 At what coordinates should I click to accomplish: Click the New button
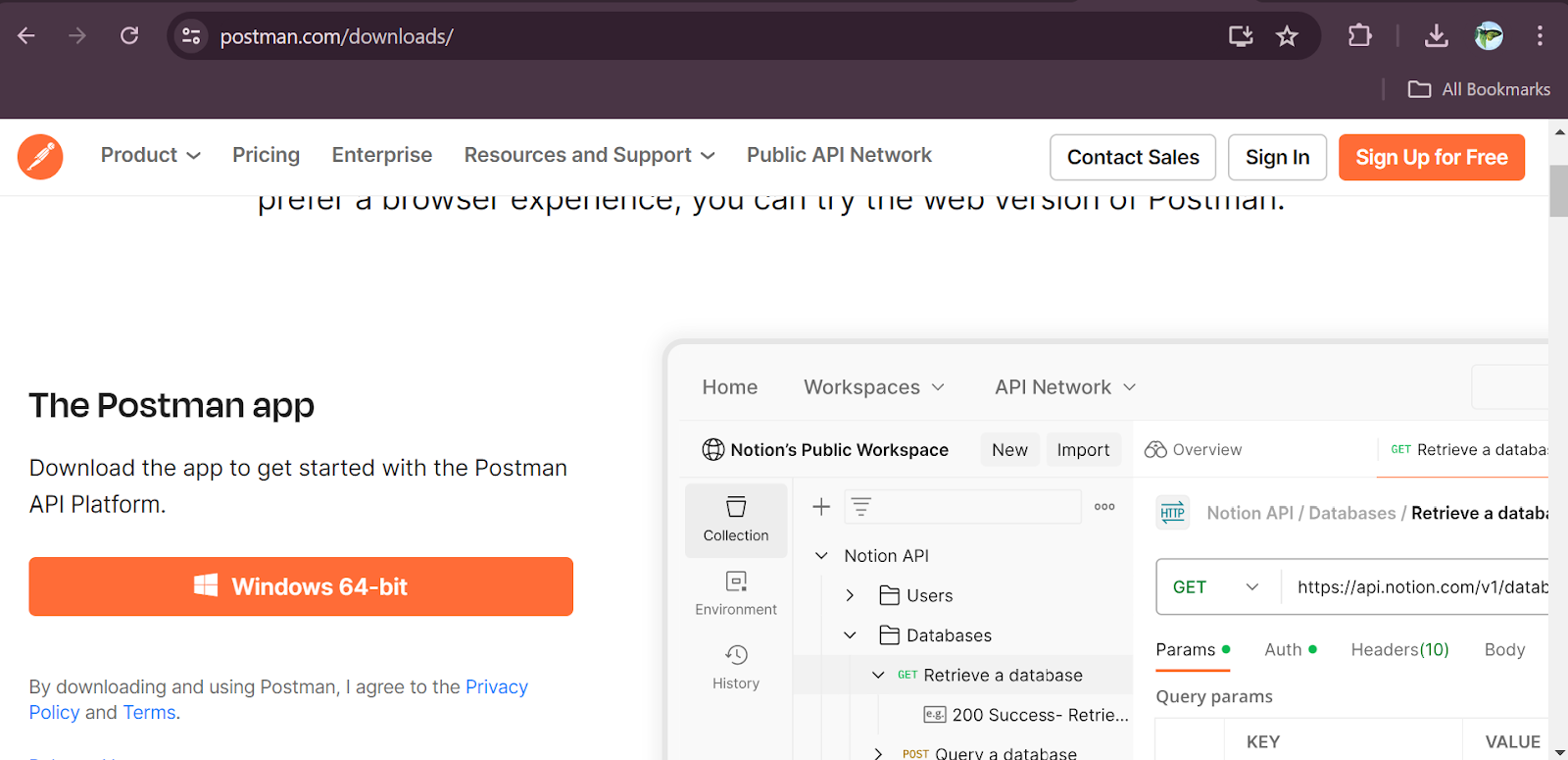click(x=1009, y=450)
